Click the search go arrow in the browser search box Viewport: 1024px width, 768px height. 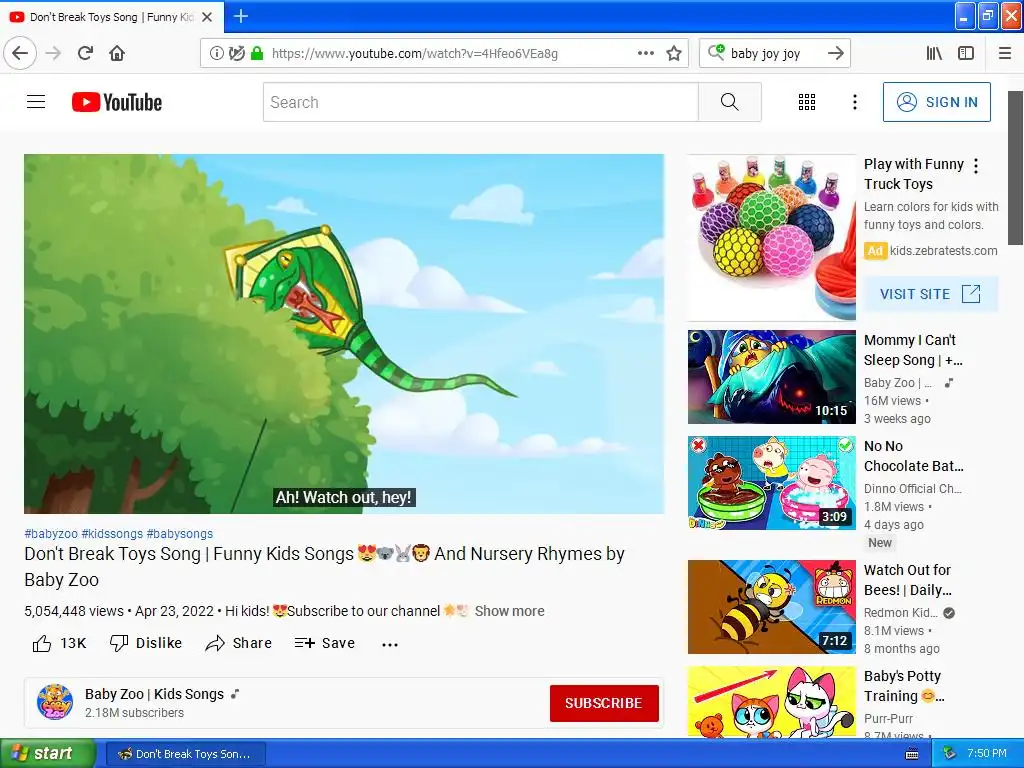[x=835, y=53]
